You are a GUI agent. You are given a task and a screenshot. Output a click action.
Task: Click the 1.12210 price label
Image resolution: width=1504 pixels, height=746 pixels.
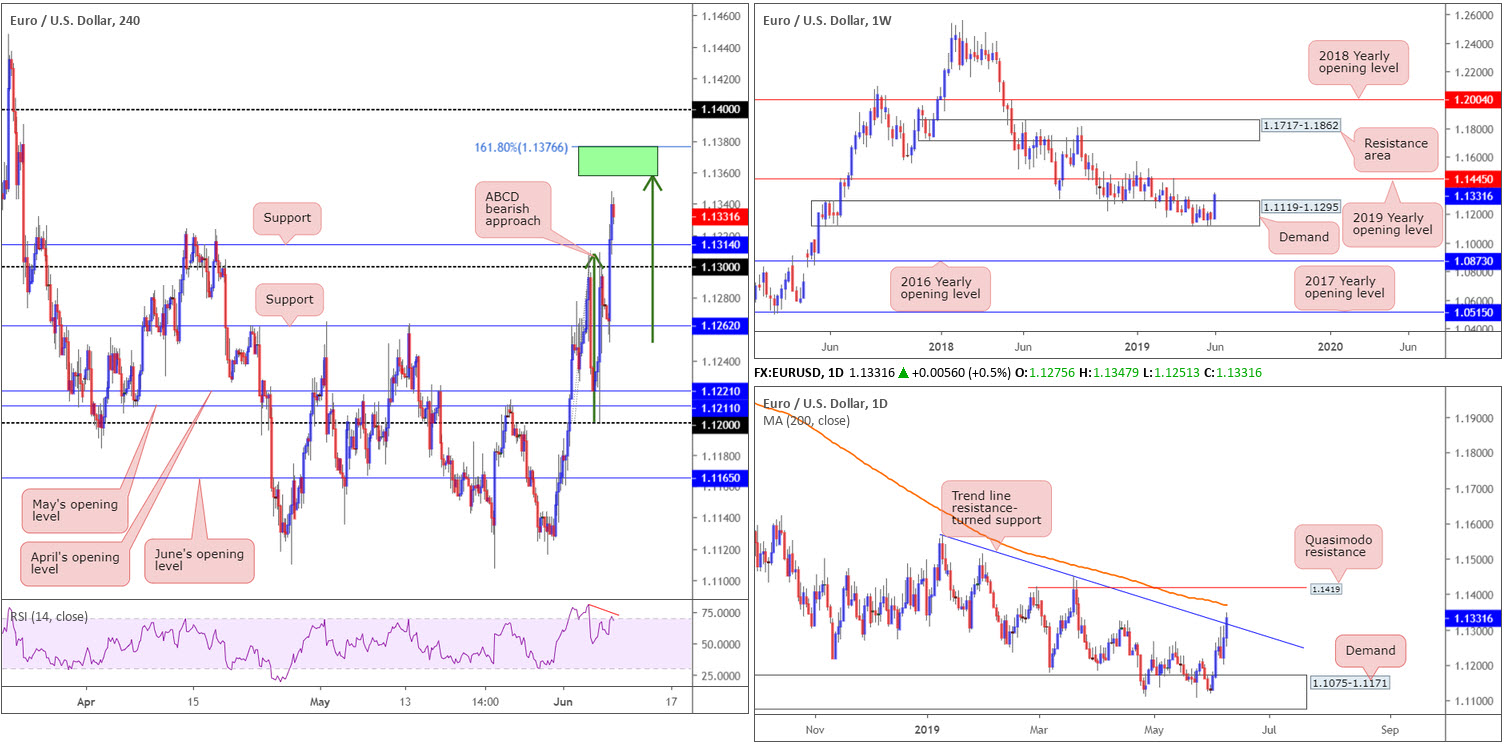[721, 391]
